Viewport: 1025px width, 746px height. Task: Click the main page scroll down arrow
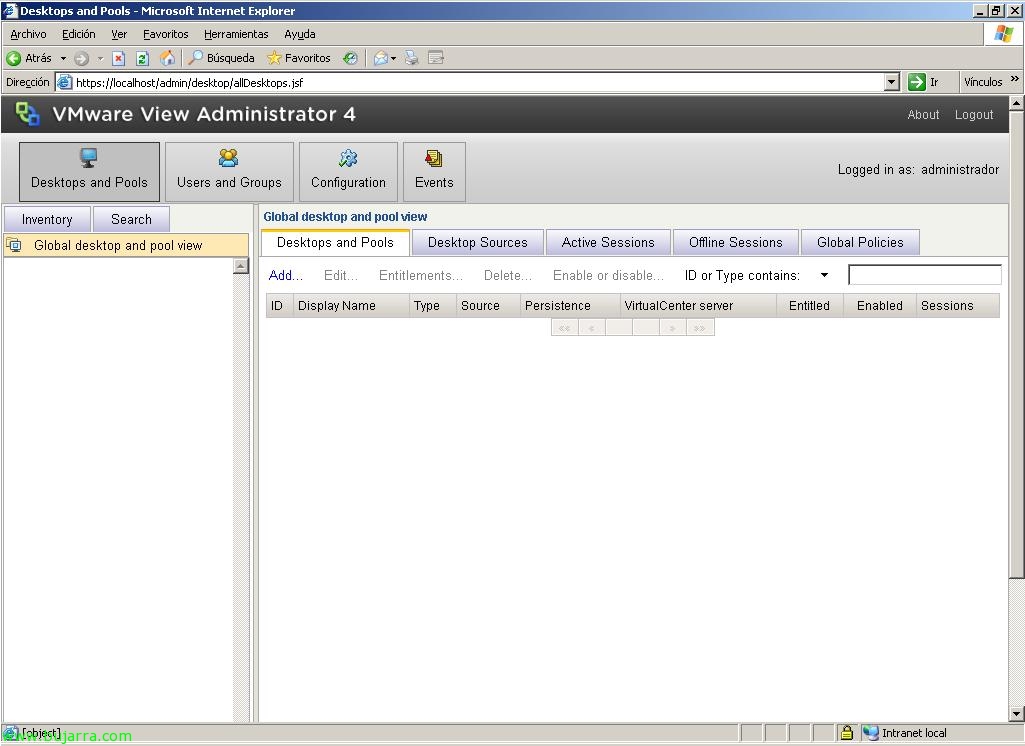tap(1016, 714)
